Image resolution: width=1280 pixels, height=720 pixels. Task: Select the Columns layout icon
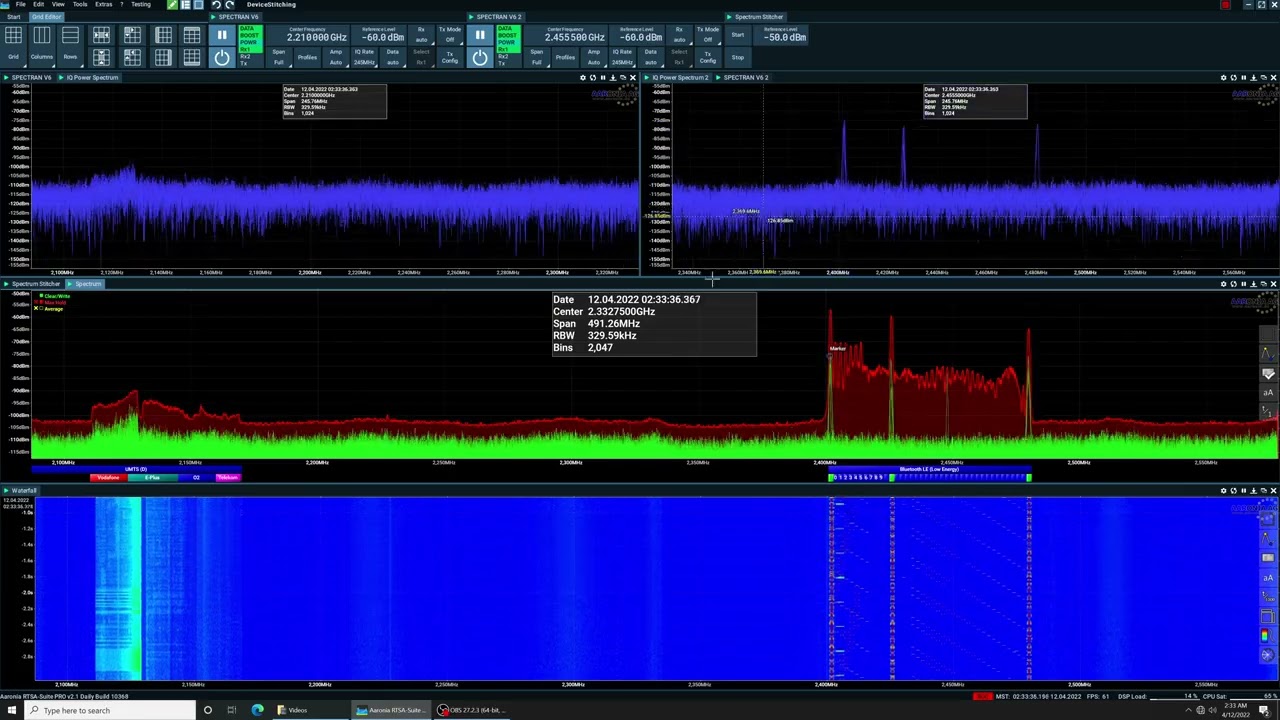coord(42,37)
